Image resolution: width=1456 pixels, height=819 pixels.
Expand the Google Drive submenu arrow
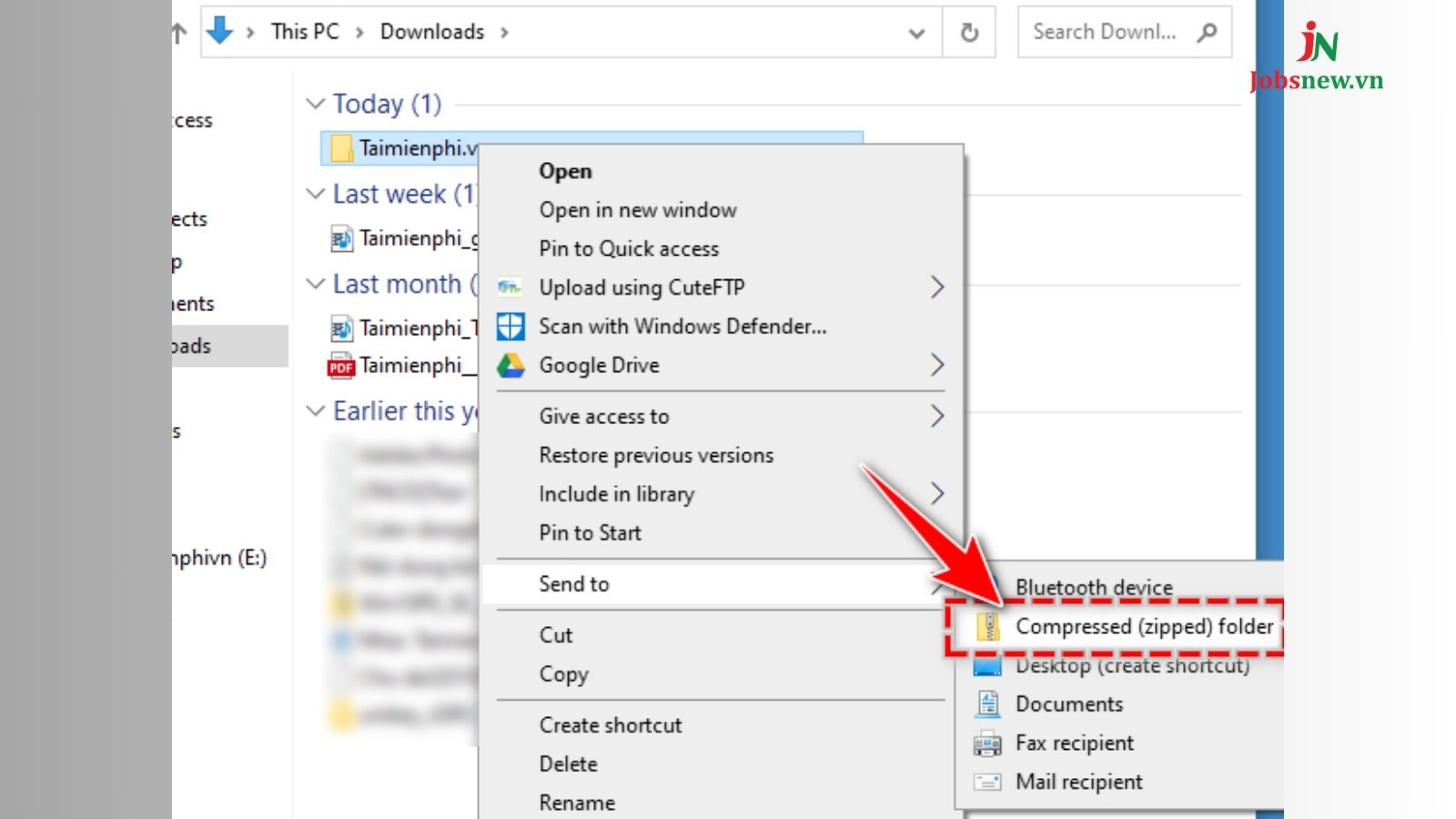point(937,365)
